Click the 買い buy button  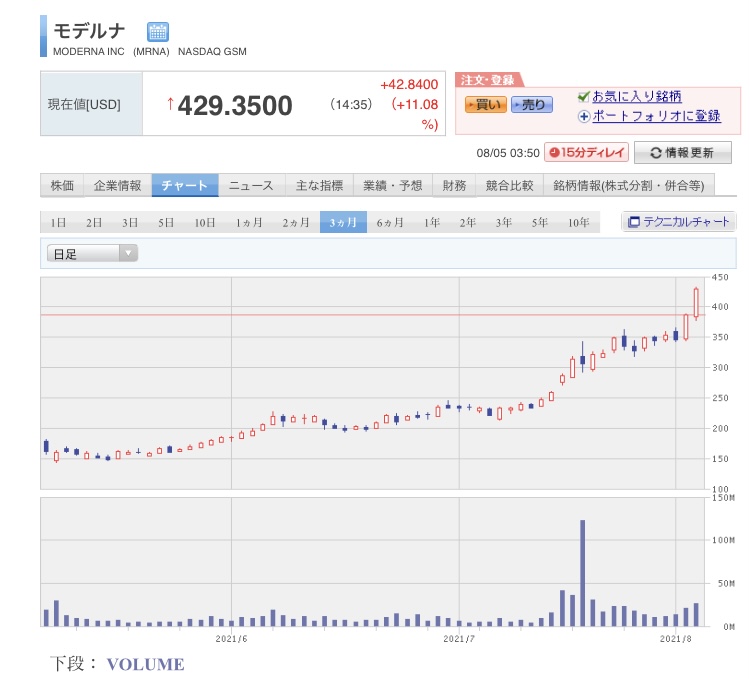point(485,105)
